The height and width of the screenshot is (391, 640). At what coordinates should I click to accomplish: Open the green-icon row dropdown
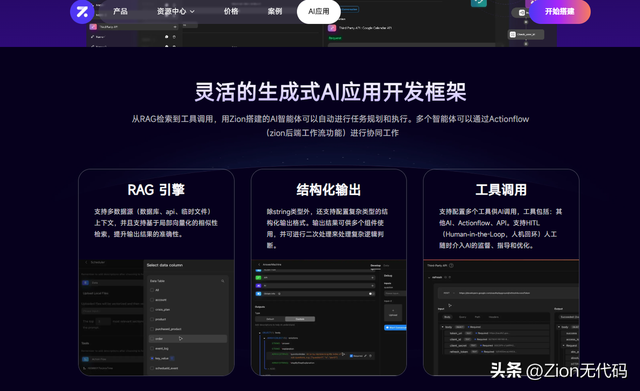[x=372, y=278]
